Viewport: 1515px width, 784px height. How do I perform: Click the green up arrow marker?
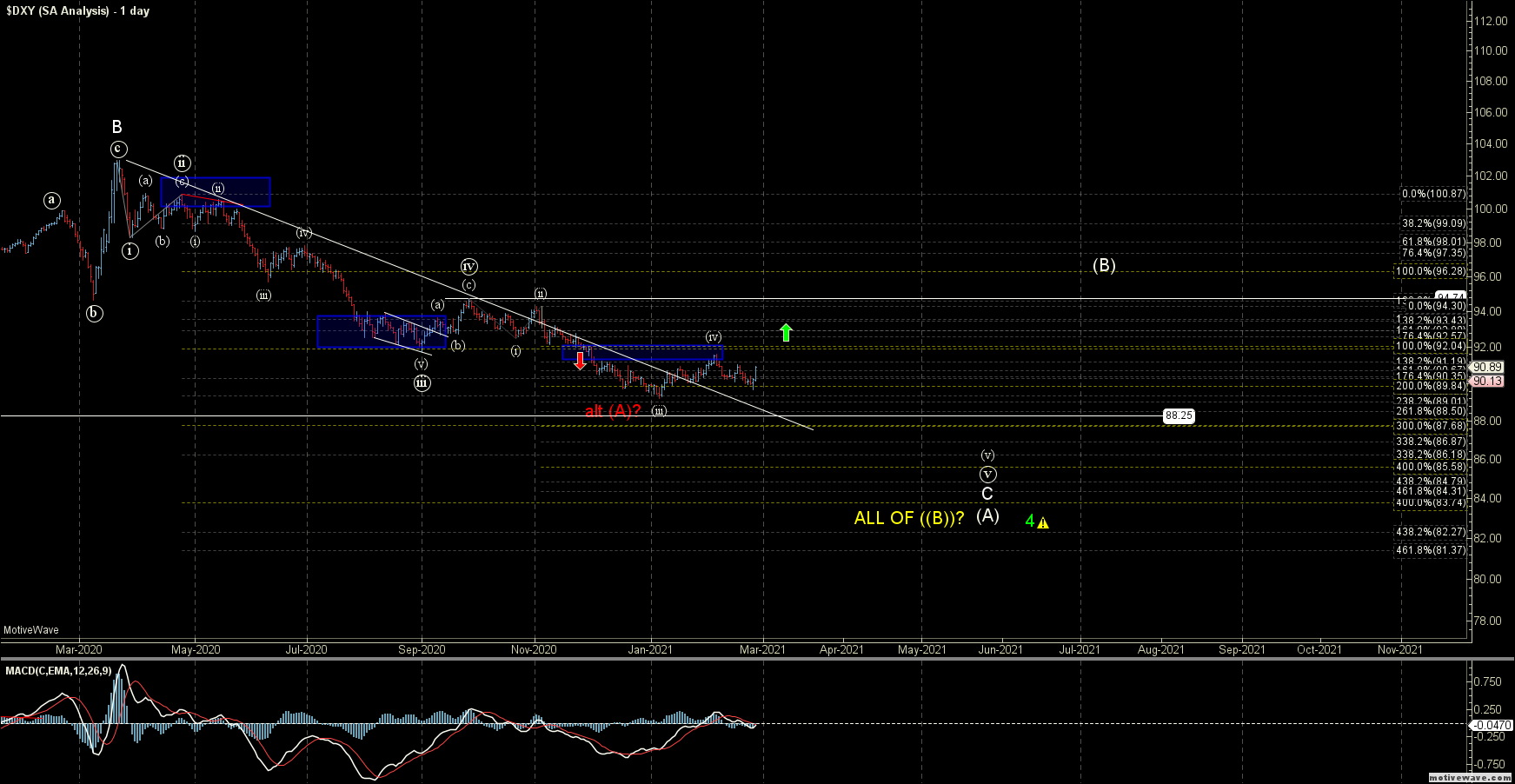click(786, 332)
